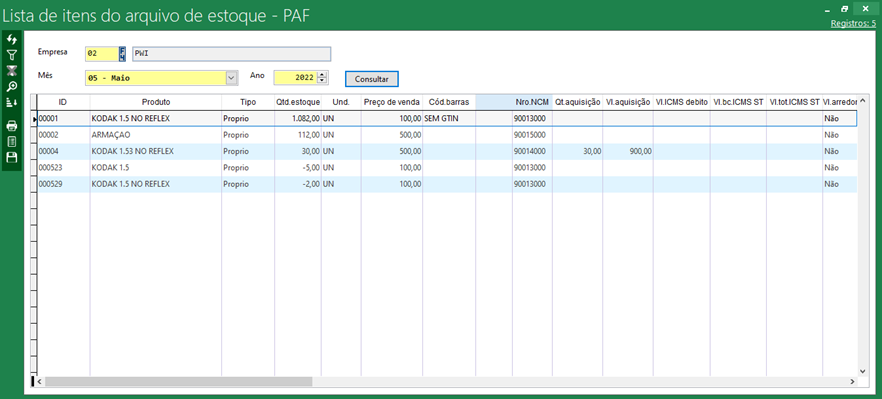
Task: Click the report document icon
Action: pos(11,141)
